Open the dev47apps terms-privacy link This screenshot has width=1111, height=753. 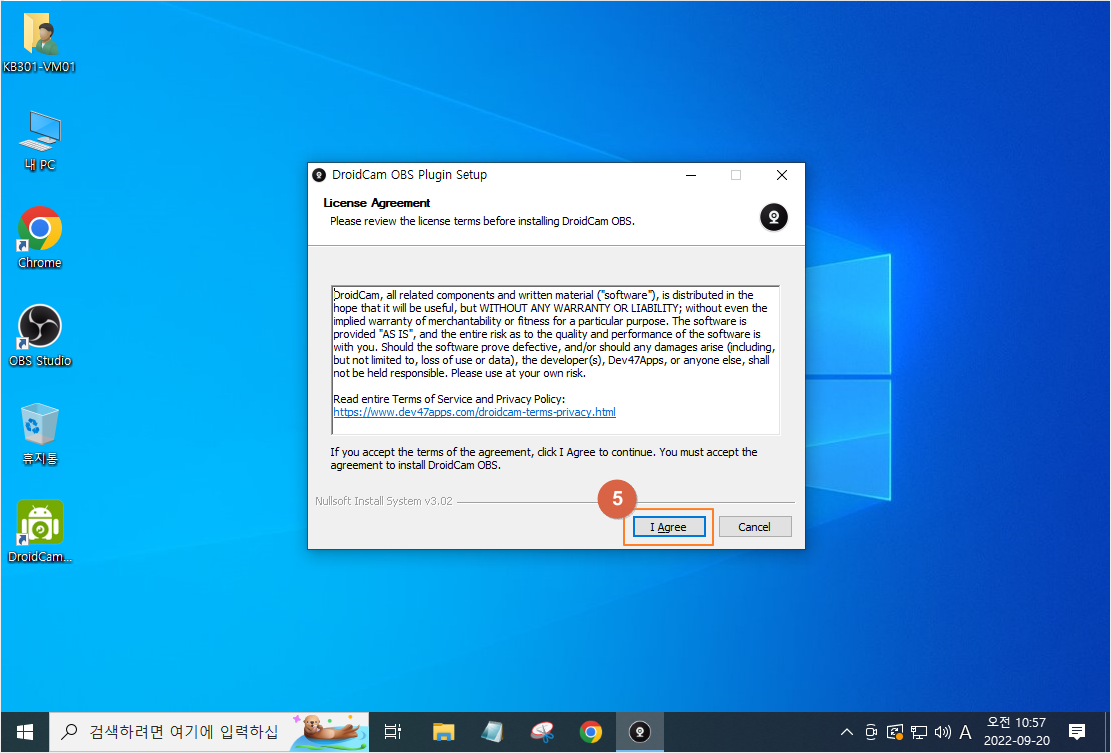(474, 412)
